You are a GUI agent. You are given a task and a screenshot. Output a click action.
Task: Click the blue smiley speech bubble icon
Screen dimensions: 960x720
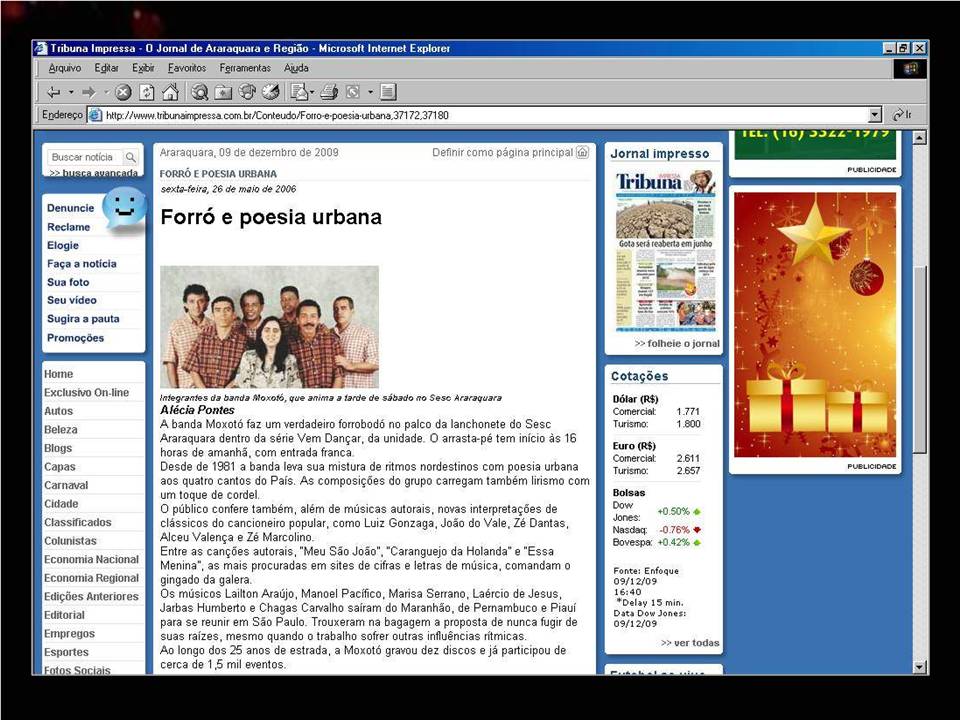pyautogui.click(x=124, y=208)
